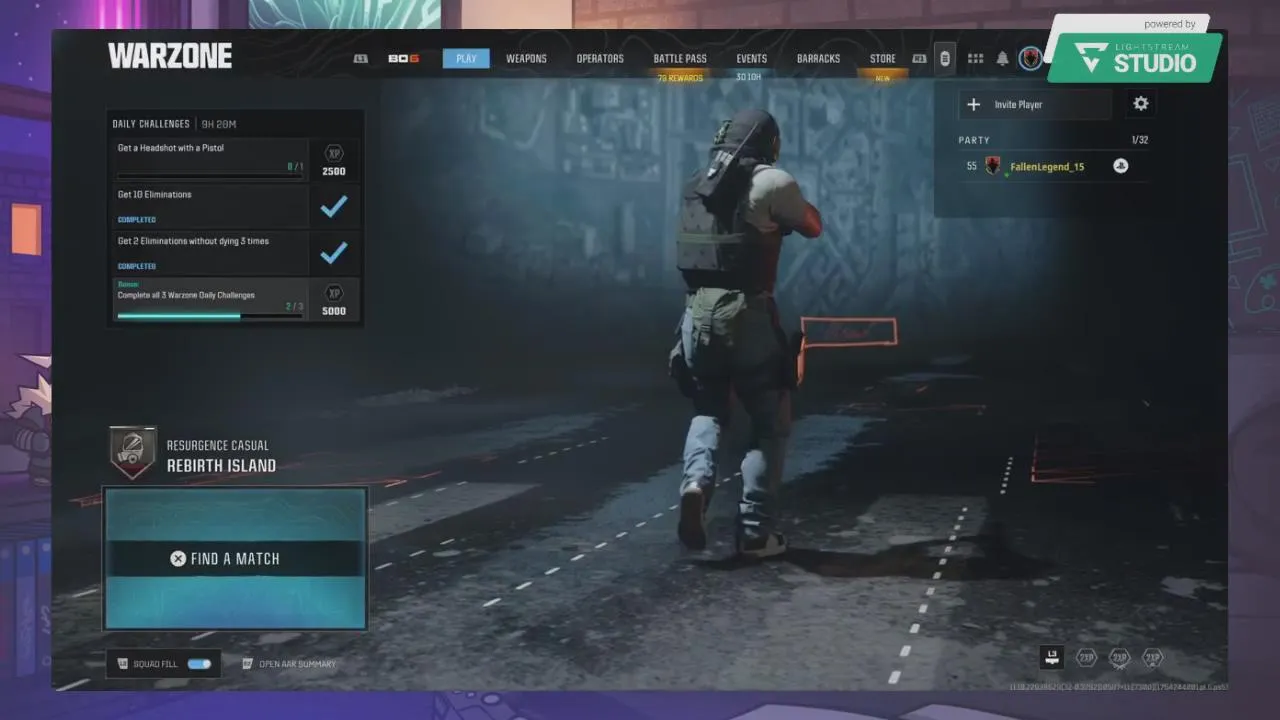Image resolution: width=1280 pixels, height=720 pixels.
Task: Click the 2500 XP reward icon
Action: (334, 153)
